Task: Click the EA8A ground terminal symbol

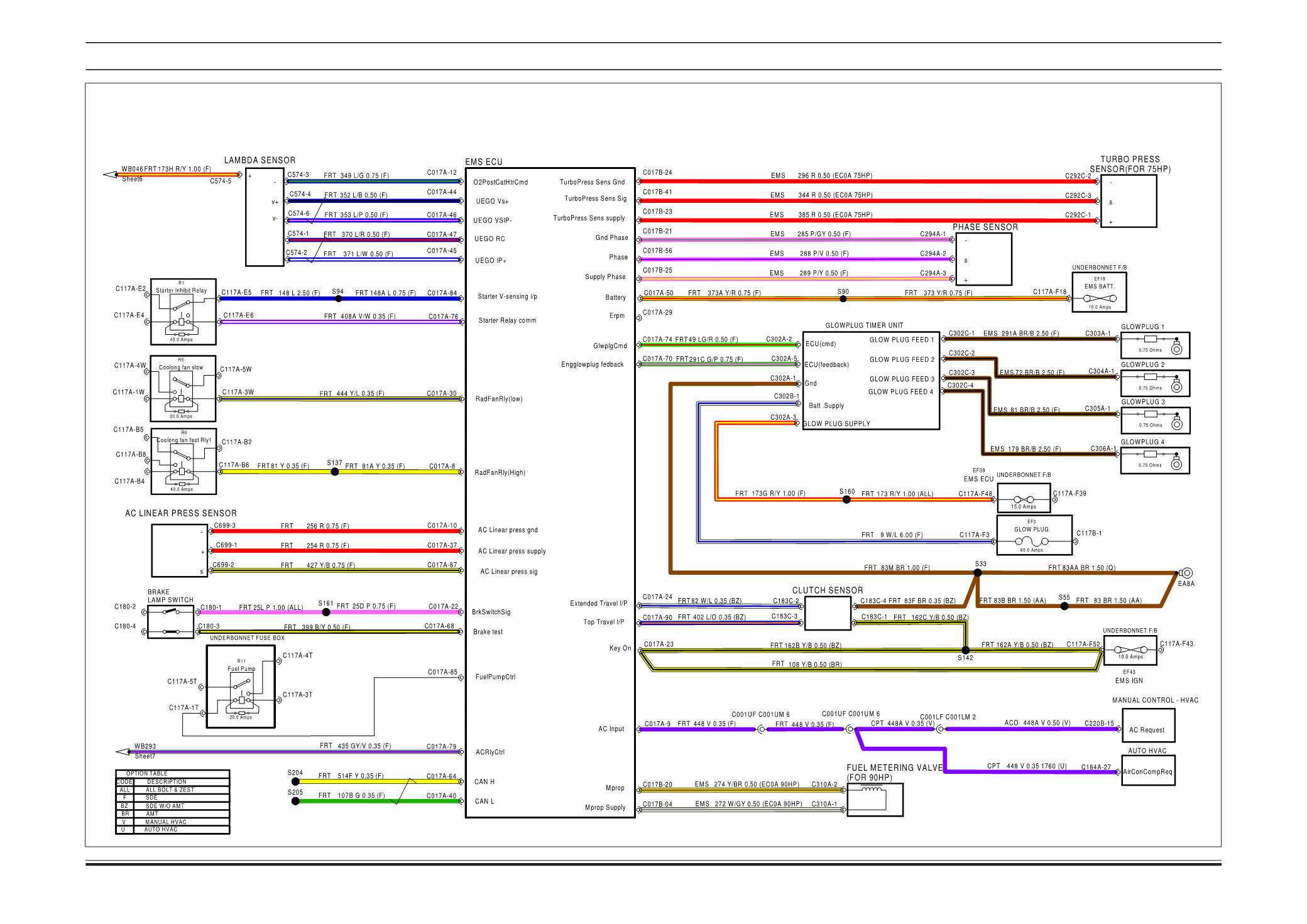Action: point(1186,573)
